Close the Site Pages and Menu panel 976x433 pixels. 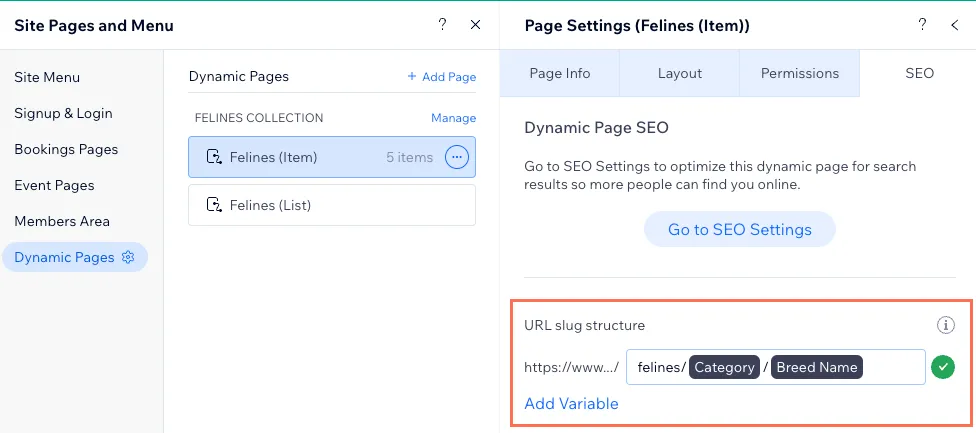pyautogui.click(x=476, y=25)
